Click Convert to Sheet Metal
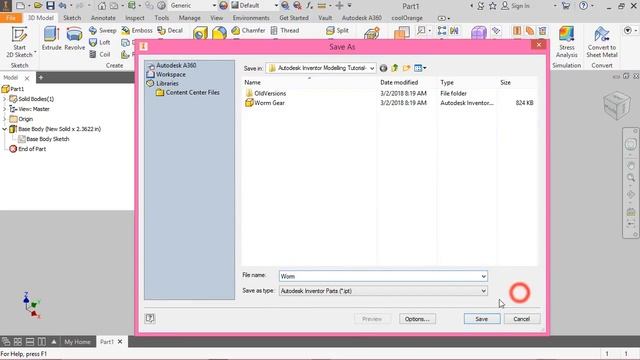This screenshot has width=640, height=360. coord(602,42)
